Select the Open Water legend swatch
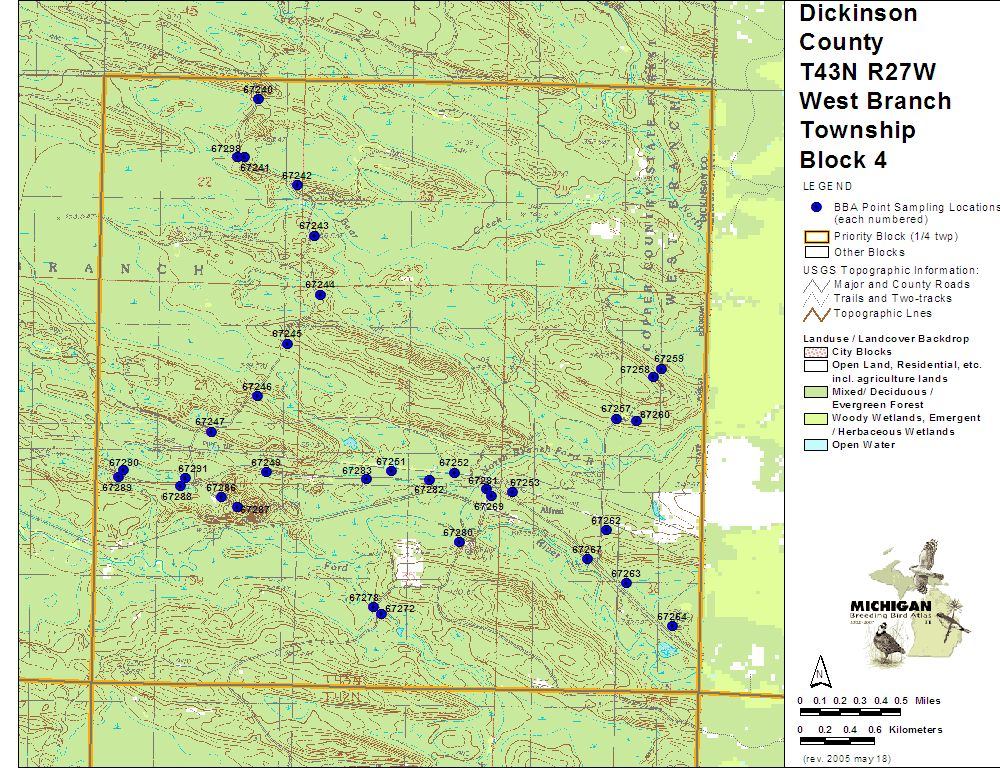This screenshot has width=1000, height=768. pyautogui.click(x=816, y=445)
